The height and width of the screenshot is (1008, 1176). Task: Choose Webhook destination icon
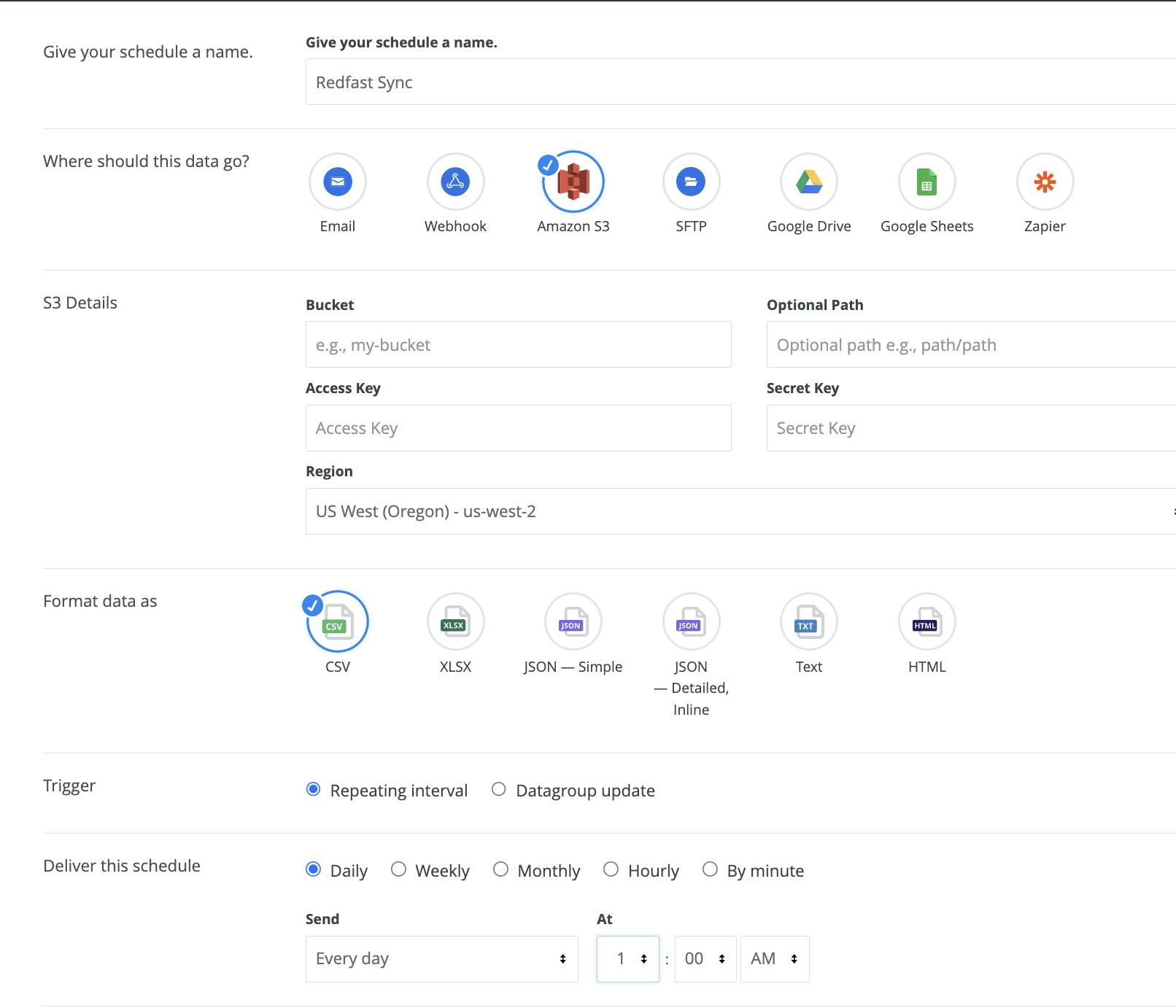[455, 182]
